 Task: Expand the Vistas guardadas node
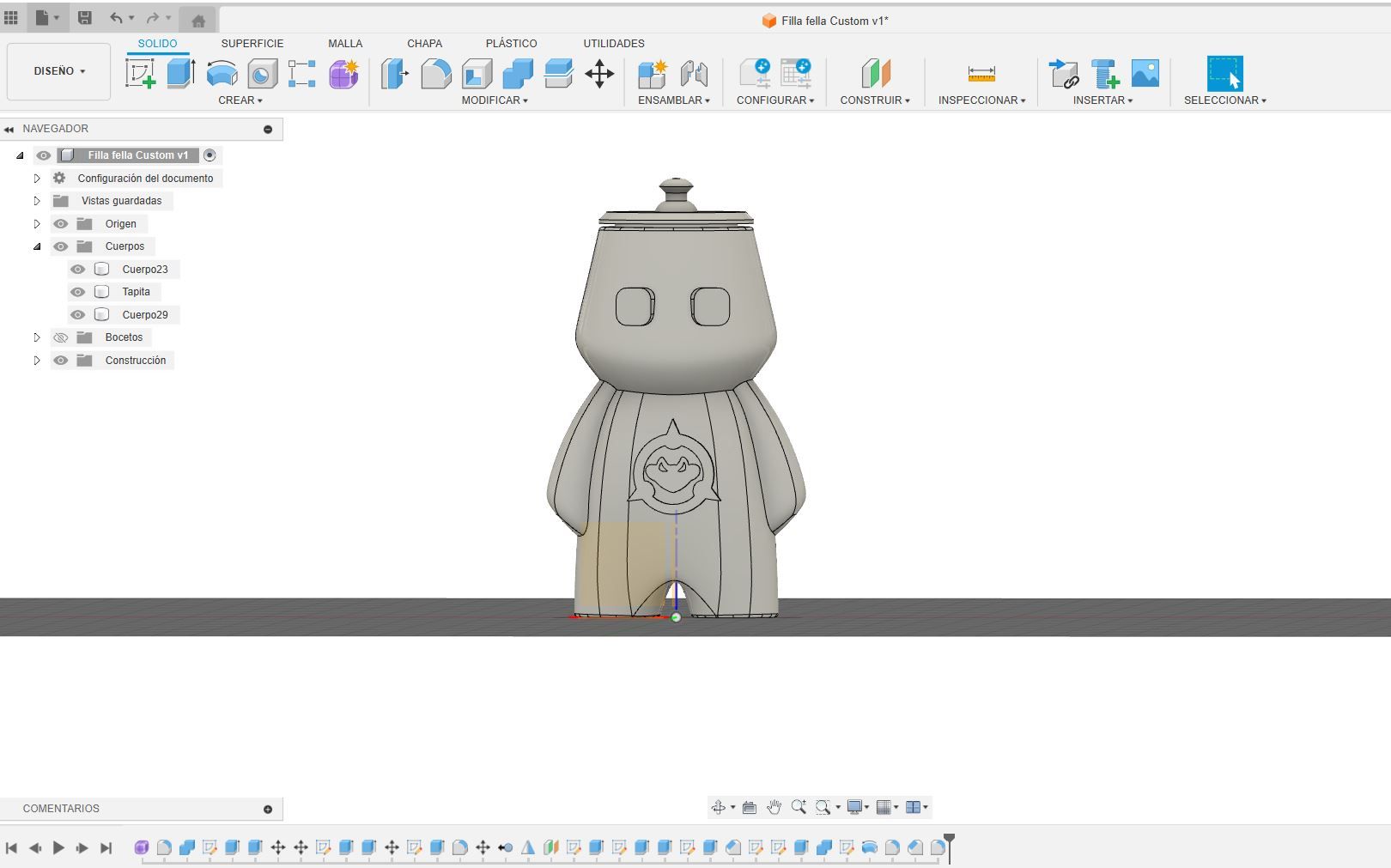pyautogui.click(x=37, y=201)
